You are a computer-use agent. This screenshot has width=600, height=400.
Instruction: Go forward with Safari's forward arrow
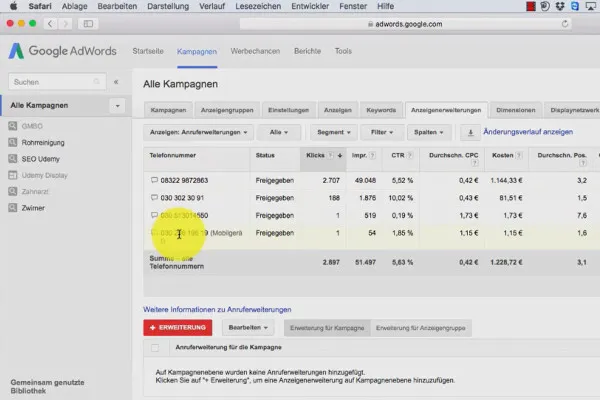click(65, 24)
